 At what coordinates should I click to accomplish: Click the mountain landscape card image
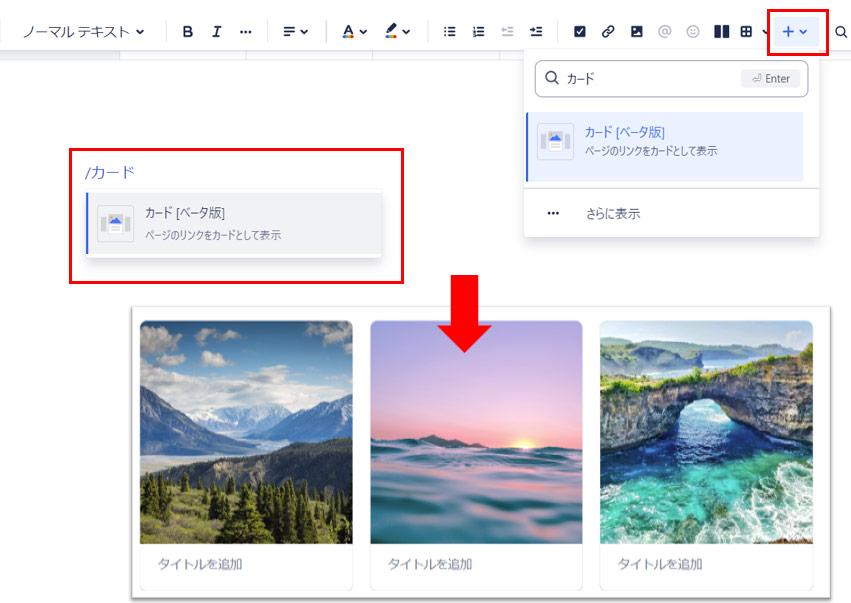click(246, 432)
